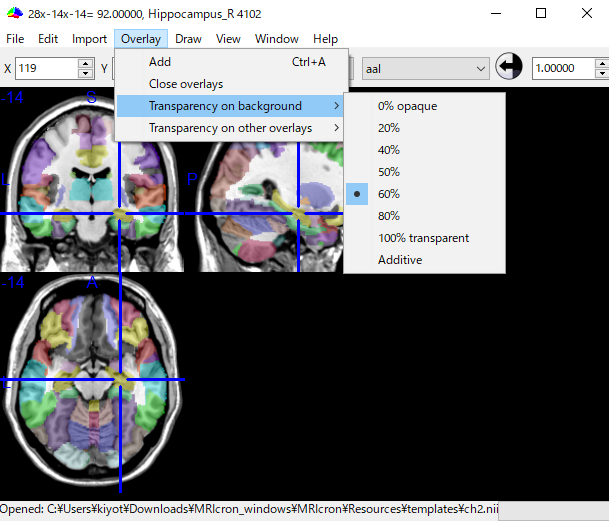Select the 60% transparency radio option

click(389, 194)
